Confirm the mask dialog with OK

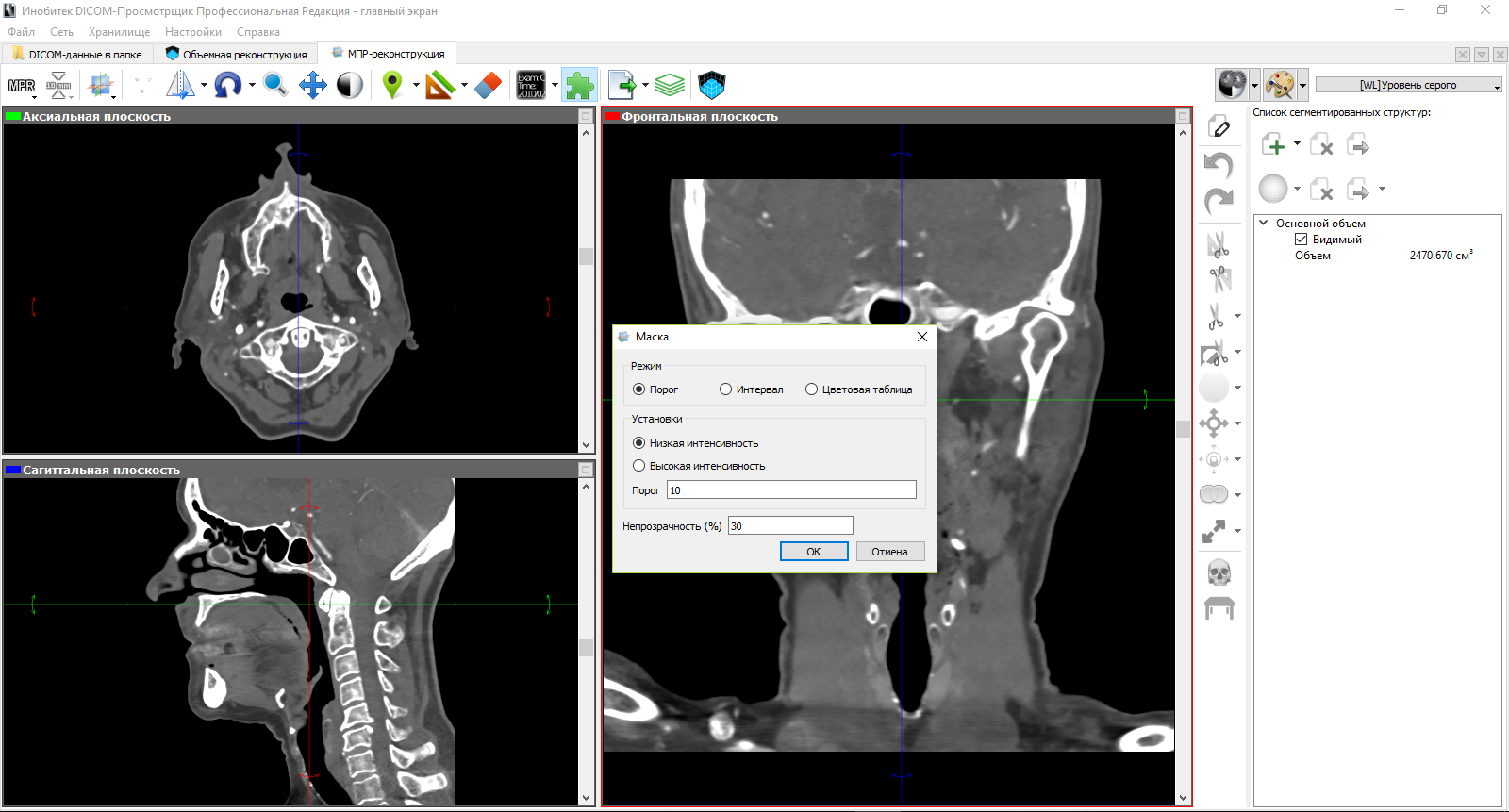[814, 552]
